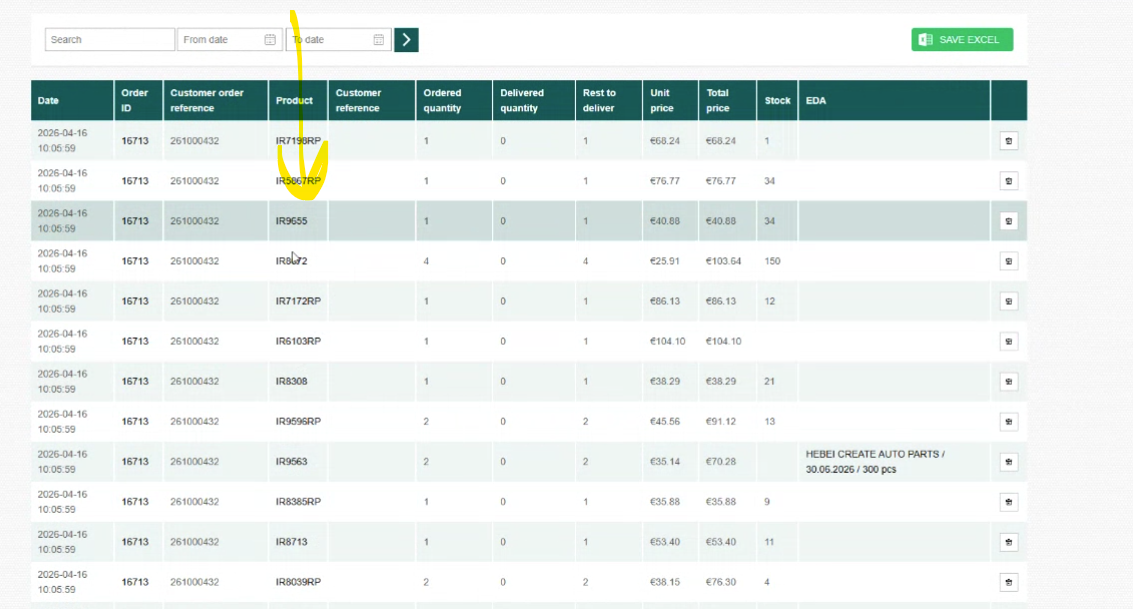Screen dimensions: 1133x609
Task: Click into the To date field
Action: point(328,40)
